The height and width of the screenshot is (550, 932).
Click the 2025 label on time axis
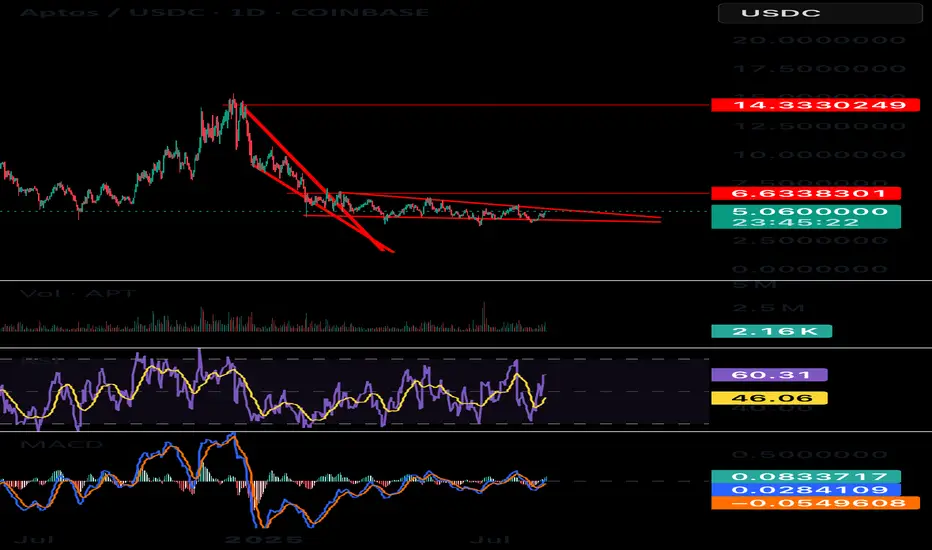tap(263, 540)
